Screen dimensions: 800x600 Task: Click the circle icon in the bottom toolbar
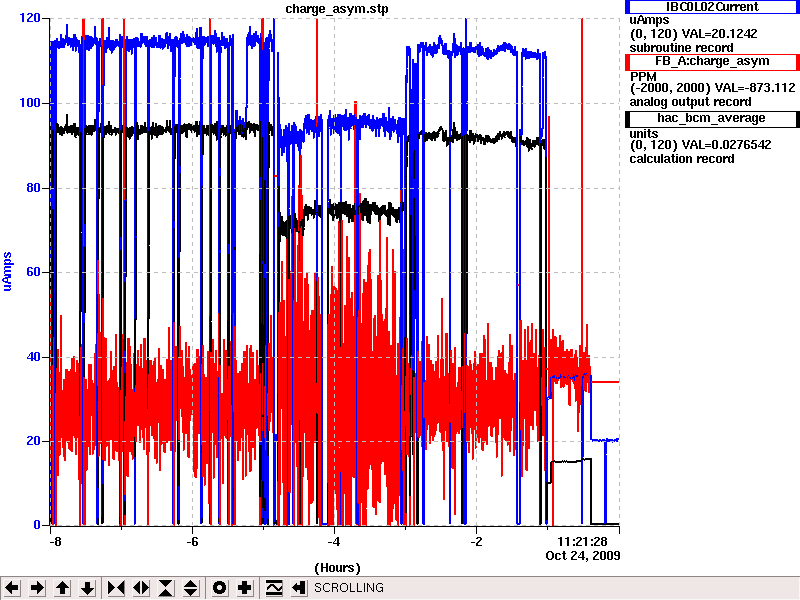click(x=219, y=588)
